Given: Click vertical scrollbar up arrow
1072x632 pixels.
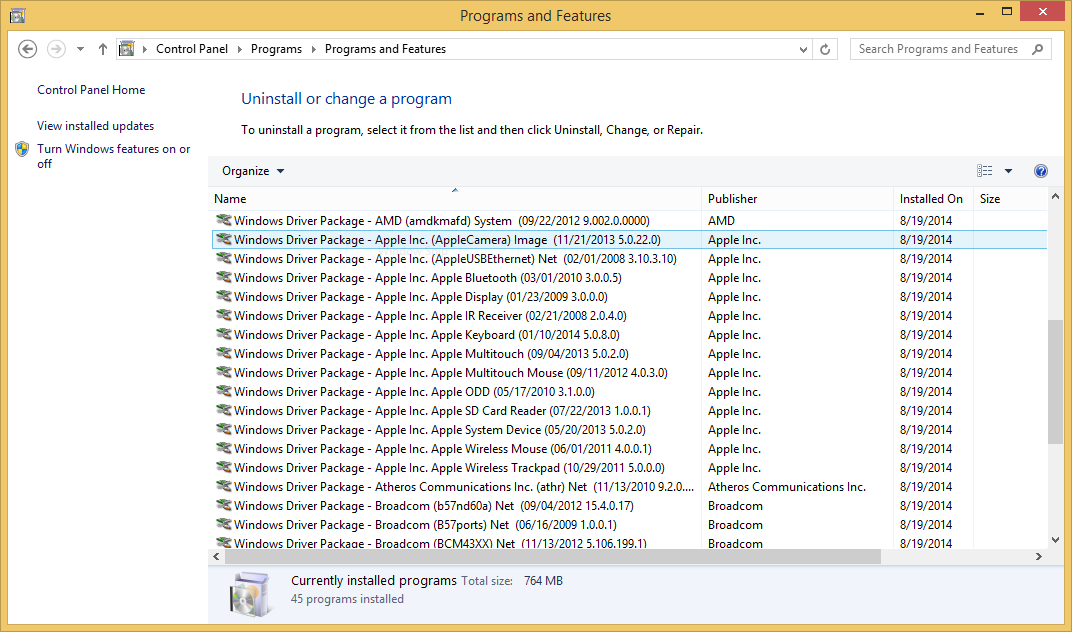Looking at the screenshot, I should pos(1055,197).
